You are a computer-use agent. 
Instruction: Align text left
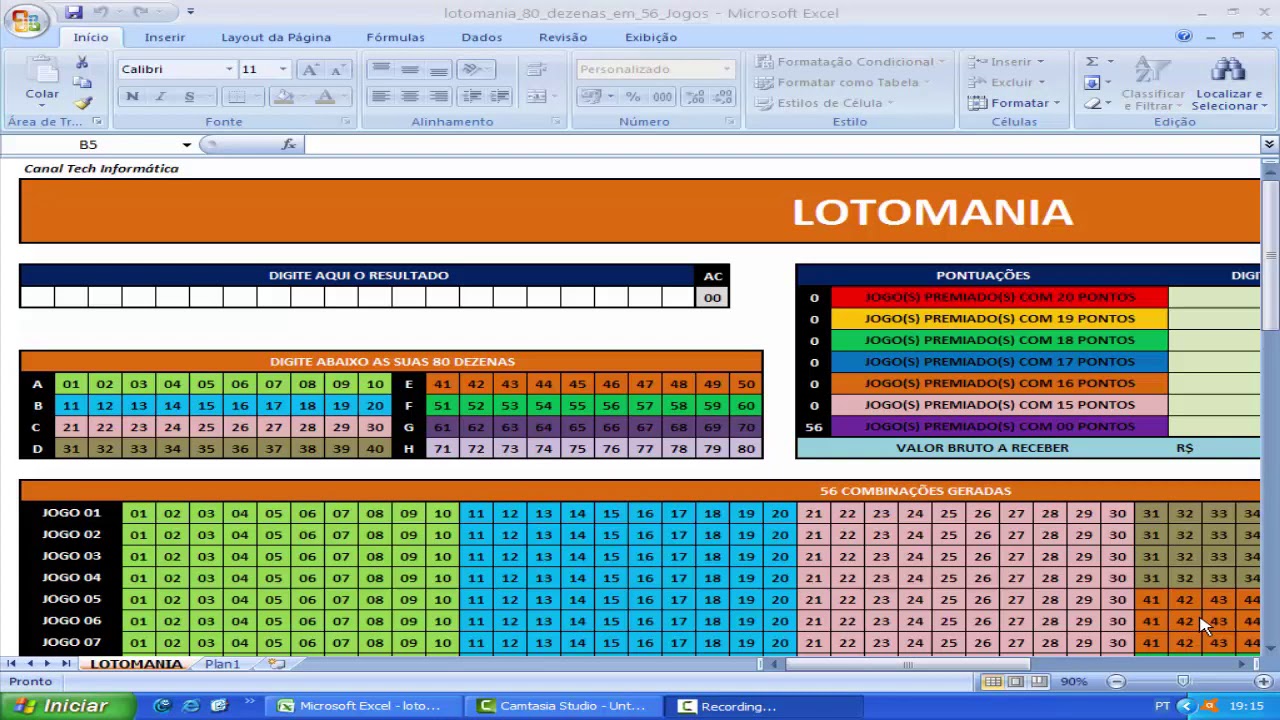tap(380, 97)
